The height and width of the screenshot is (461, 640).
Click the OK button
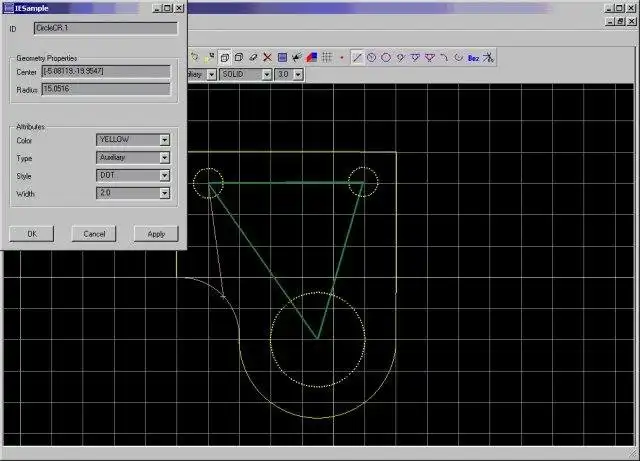(31, 234)
